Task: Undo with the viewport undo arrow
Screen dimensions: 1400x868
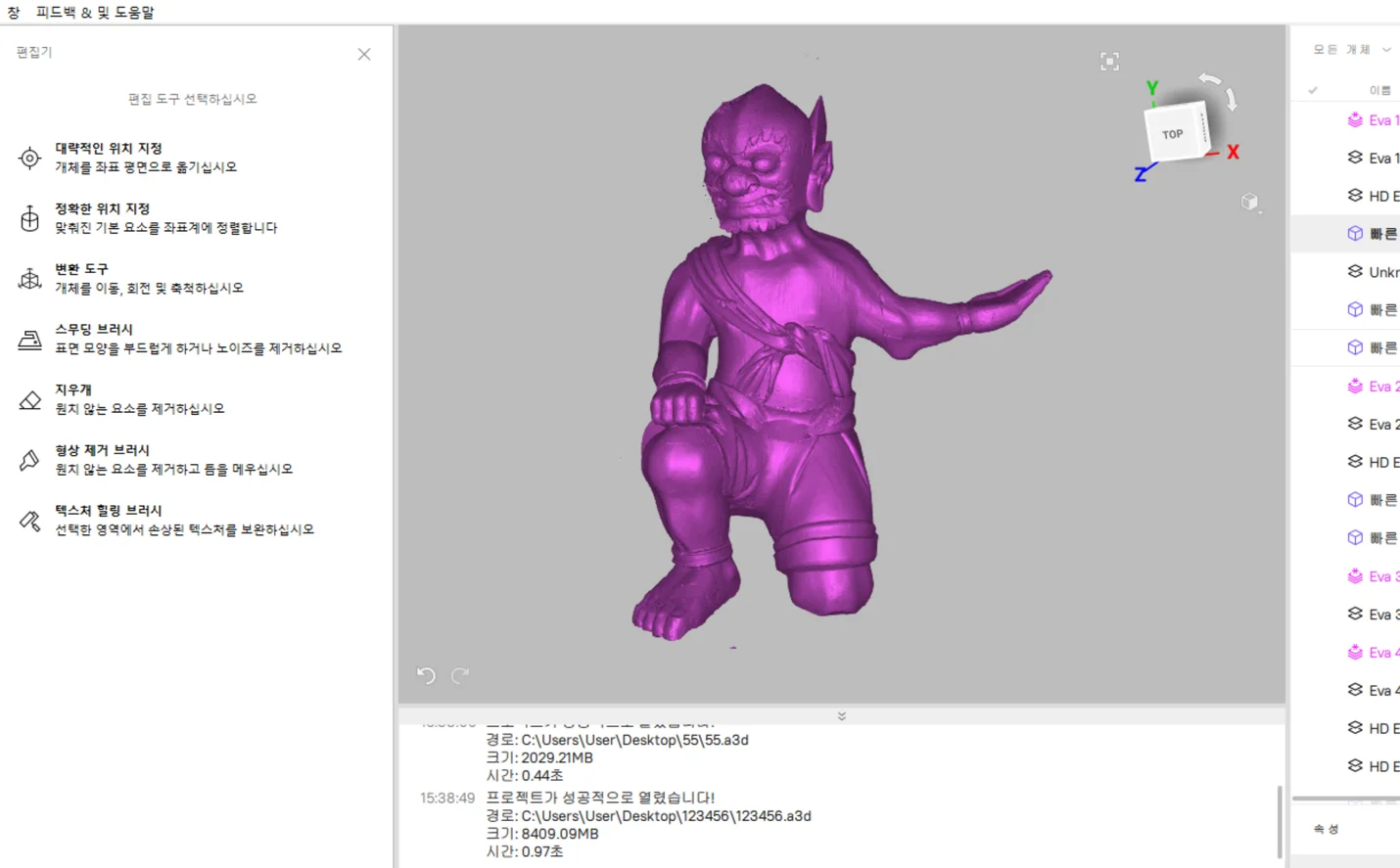Action: coord(426,675)
